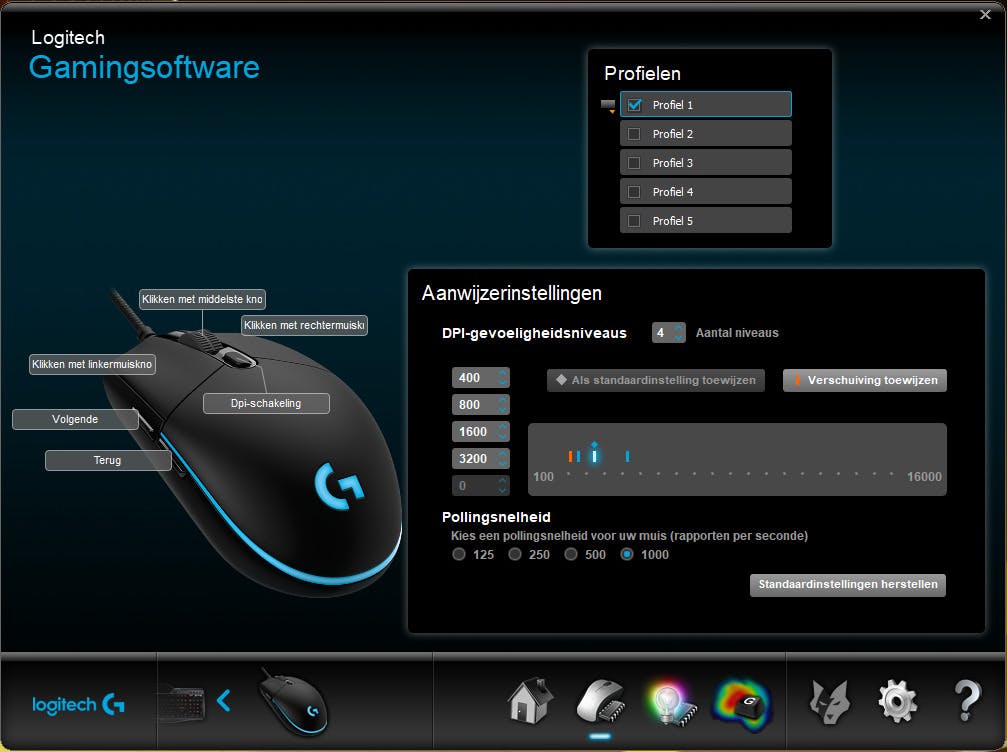The image size is (1007, 752).
Task: Open application settings via the gear icon
Action: [897, 700]
